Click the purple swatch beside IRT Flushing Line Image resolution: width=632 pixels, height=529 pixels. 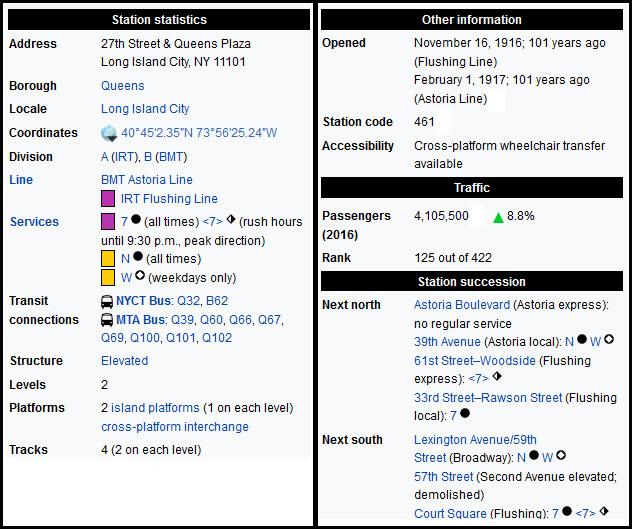(x=108, y=199)
